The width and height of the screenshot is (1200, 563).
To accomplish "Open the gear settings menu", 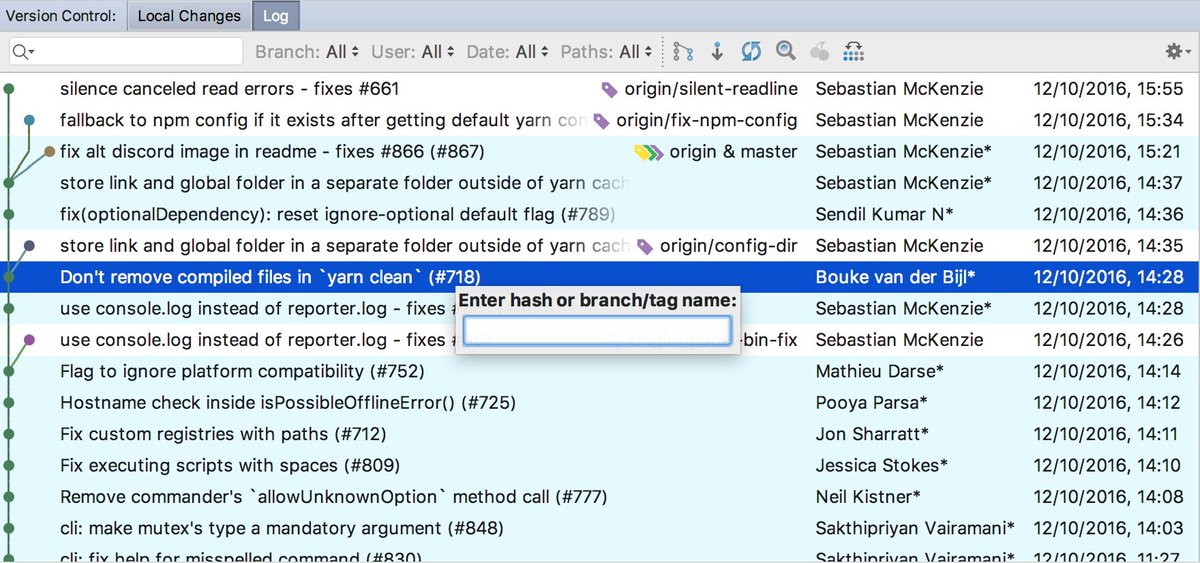I will pos(1176,51).
